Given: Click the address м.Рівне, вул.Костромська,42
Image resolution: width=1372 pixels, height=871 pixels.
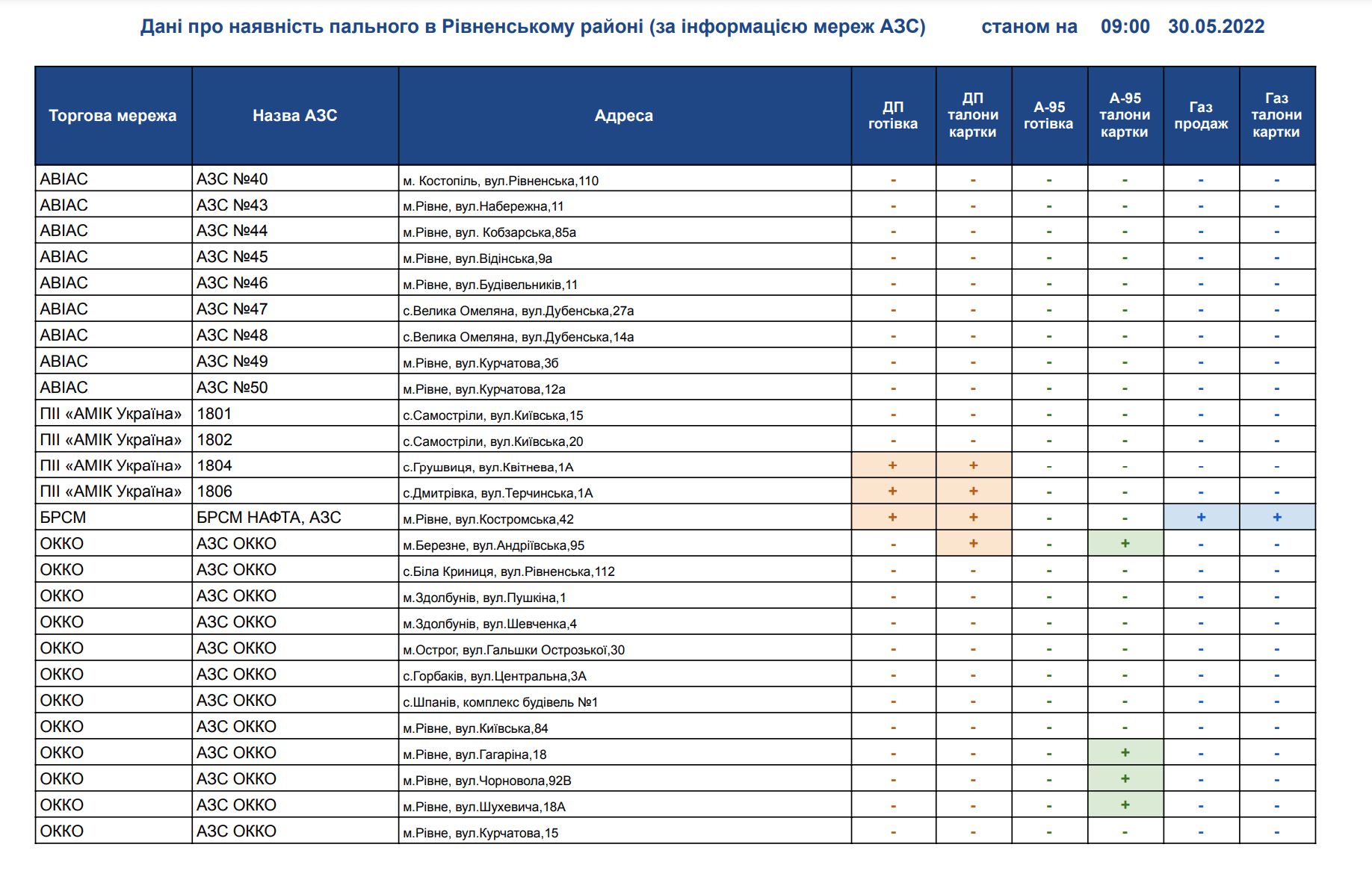Looking at the screenshot, I should [x=488, y=519].
